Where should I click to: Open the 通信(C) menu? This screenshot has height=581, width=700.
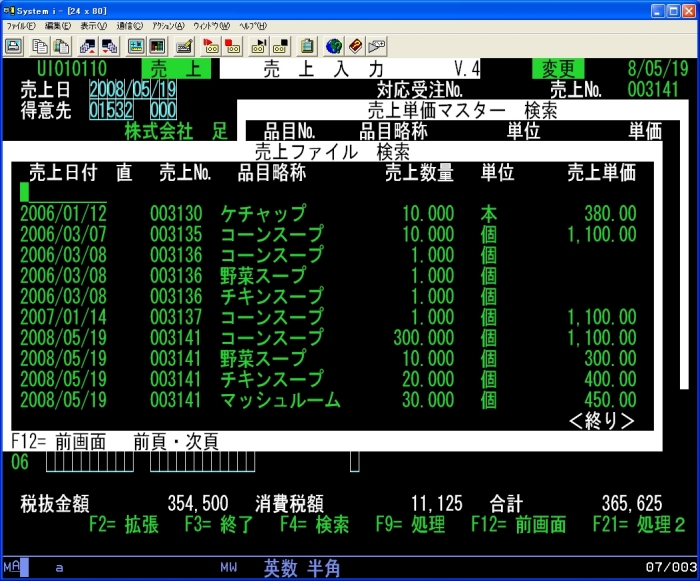(129, 25)
